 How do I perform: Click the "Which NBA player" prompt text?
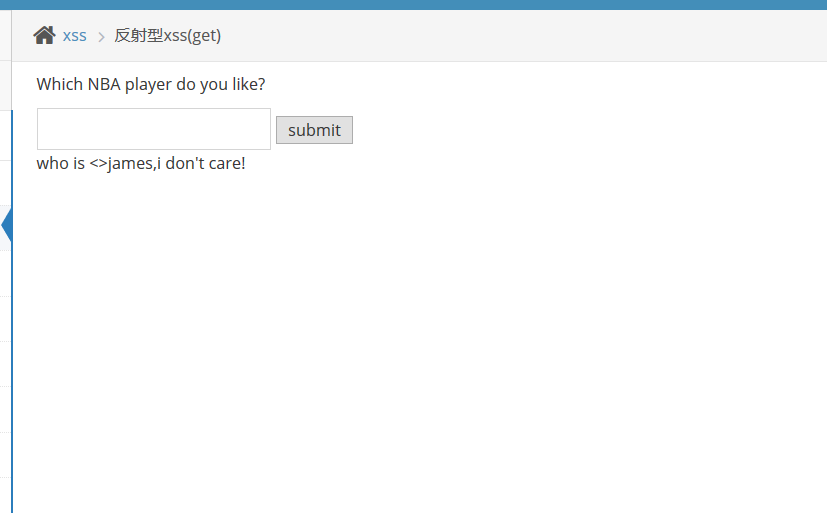(150, 84)
